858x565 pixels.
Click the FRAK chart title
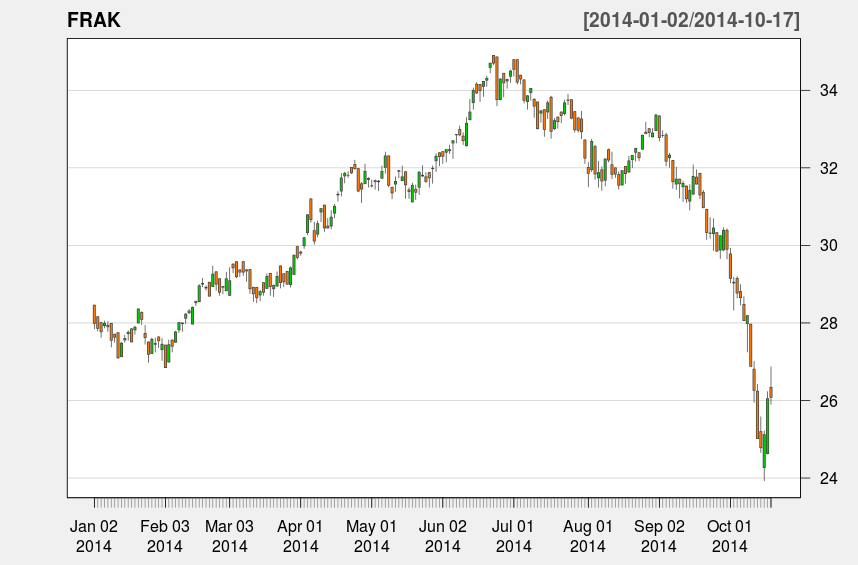[x=94, y=20]
